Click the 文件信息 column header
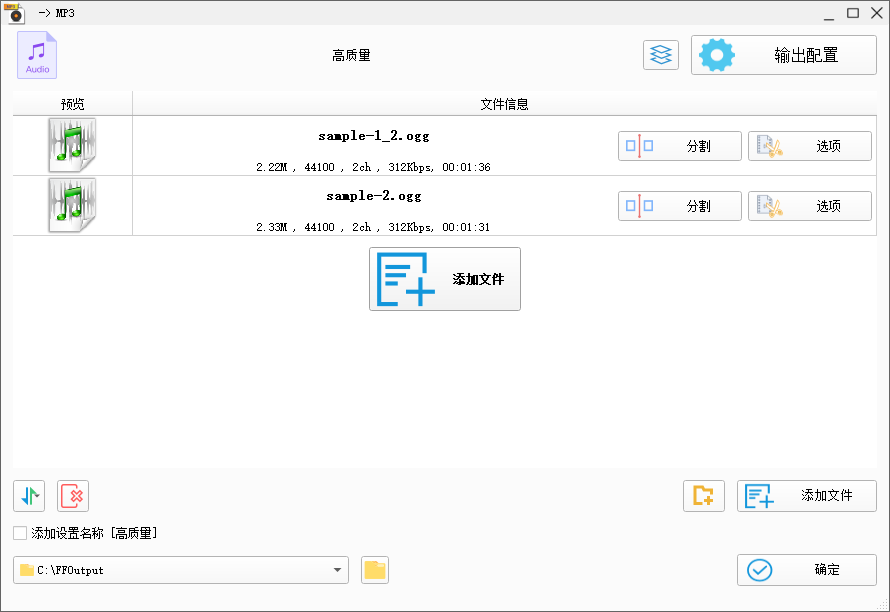Screen dimensions: 890x612 pyautogui.click(x=504, y=104)
